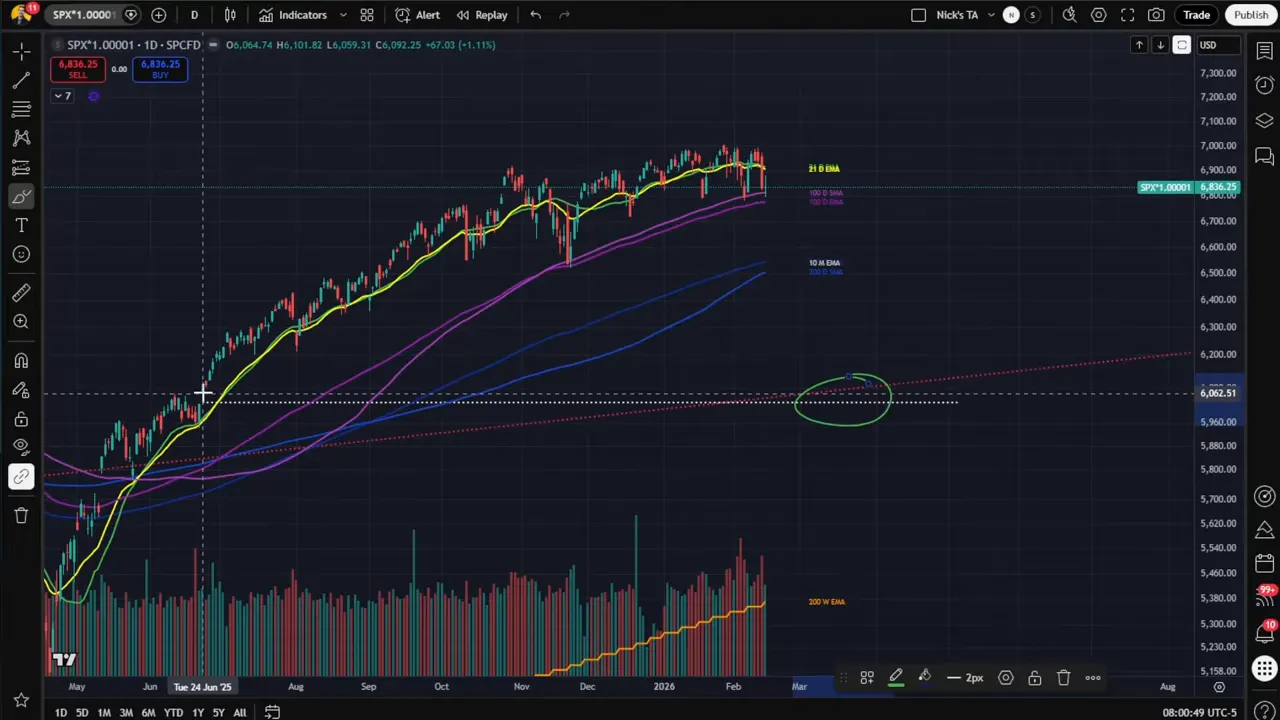Open the emoji drawing tool

(21, 254)
